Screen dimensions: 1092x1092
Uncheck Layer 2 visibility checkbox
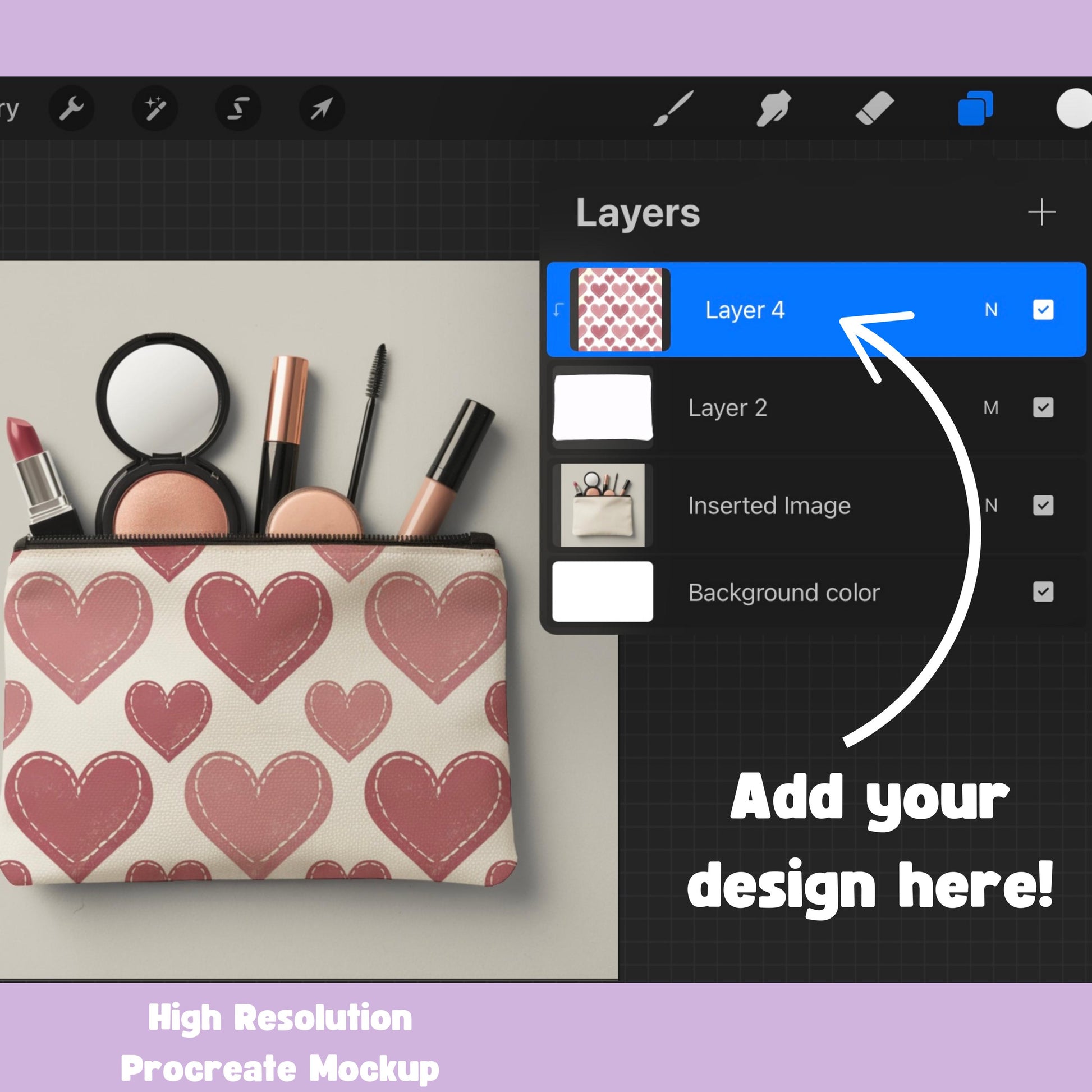tap(1043, 407)
